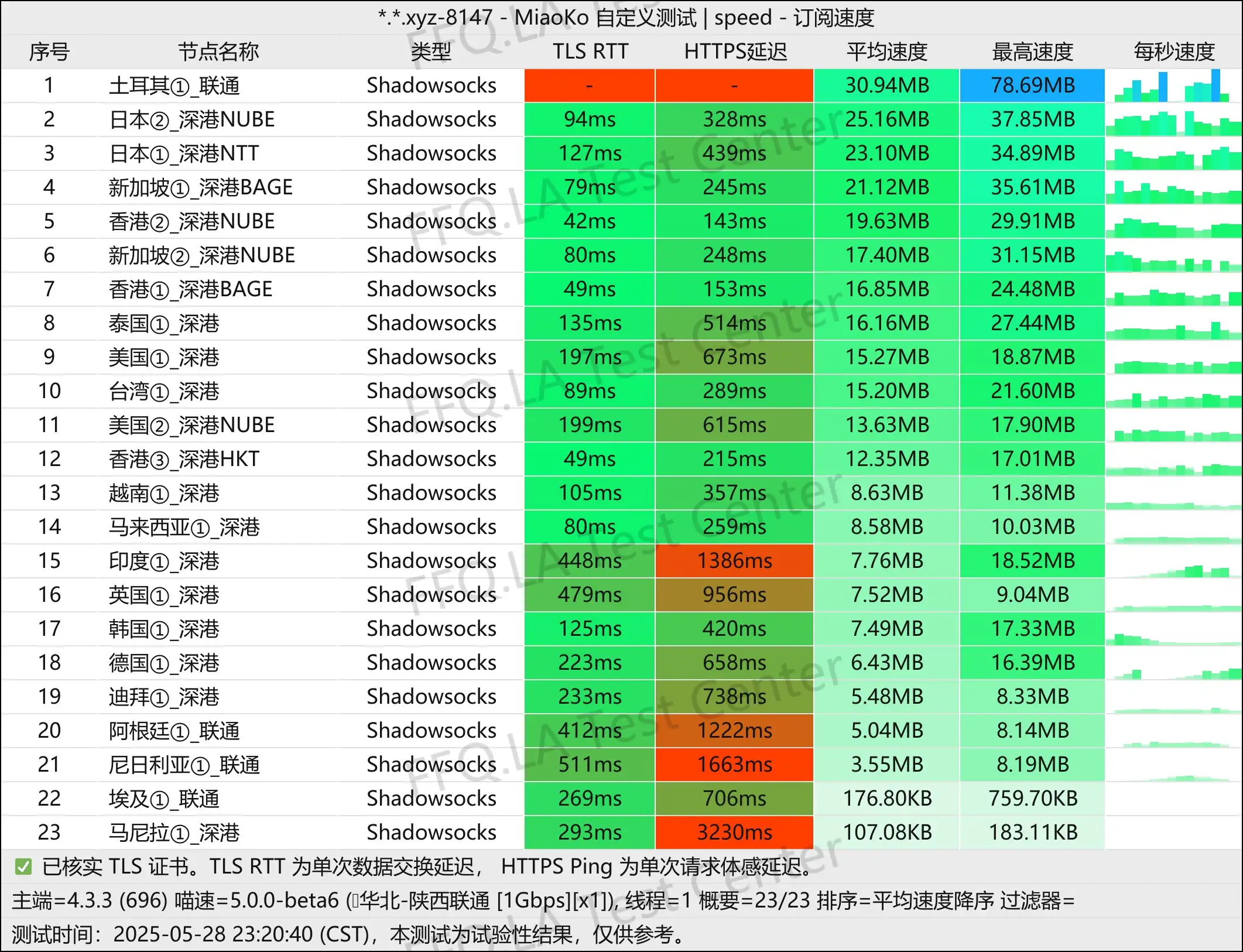Click the 主端=4.3.3 (696) version text
This screenshot has width=1243, height=952.
pyautogui.click(x=90, y=900)
